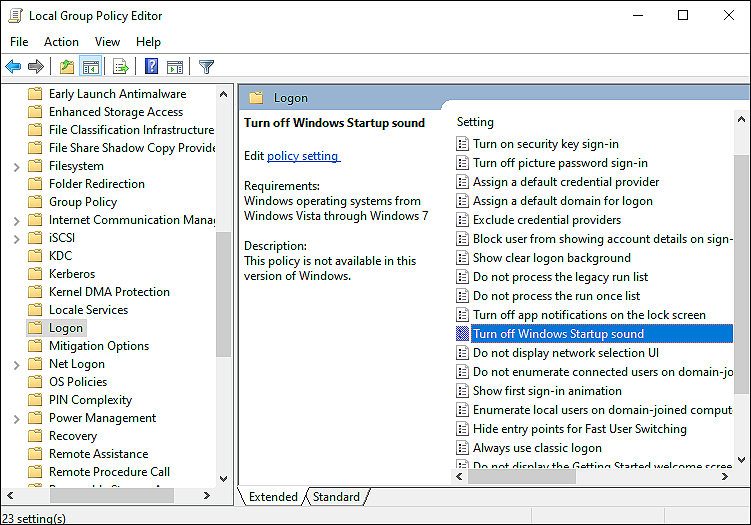Click the Back arrow toolbar icon
Image resolution: width=751 pixels, height=525 pixels.
point(13,67)
